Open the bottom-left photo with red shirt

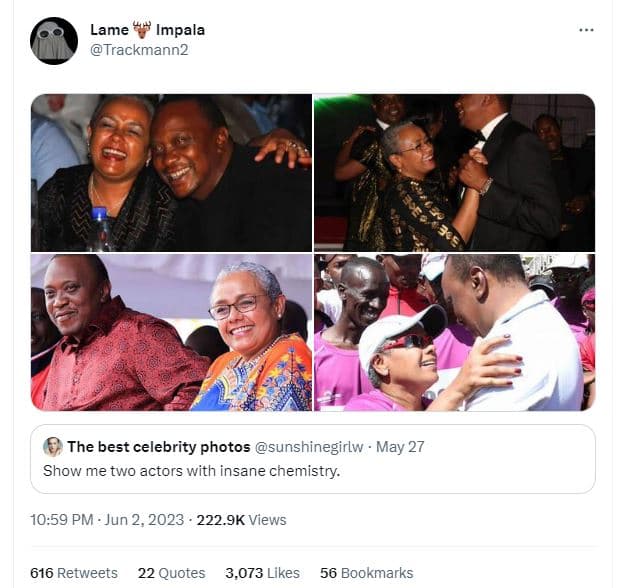click(171, 332)
